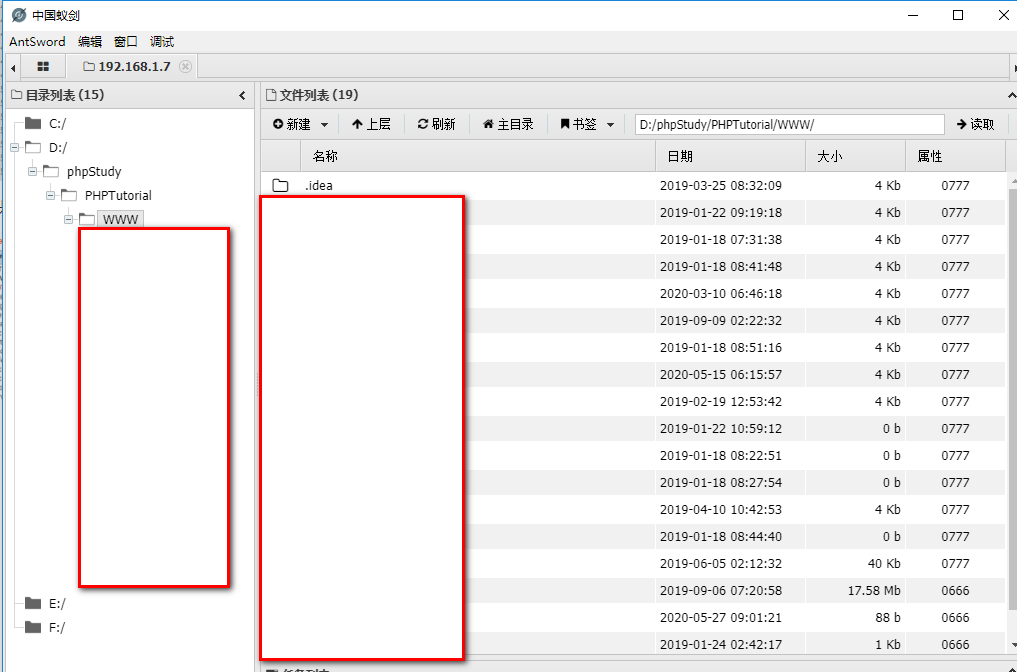1017x672 pixels.
Task: Select the PHPTutorial folder
Action: [x=118, y=195]
